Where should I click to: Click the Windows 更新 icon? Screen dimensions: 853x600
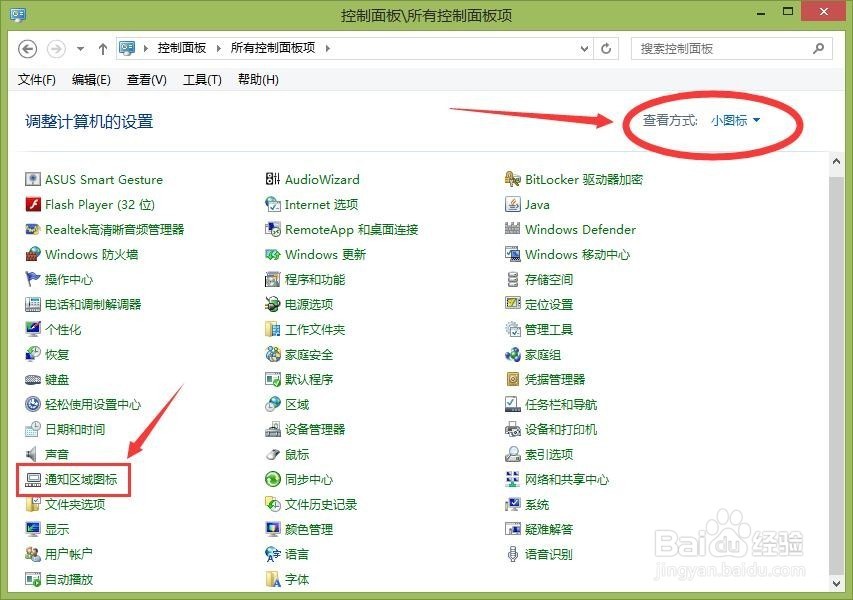coord(273,254)
